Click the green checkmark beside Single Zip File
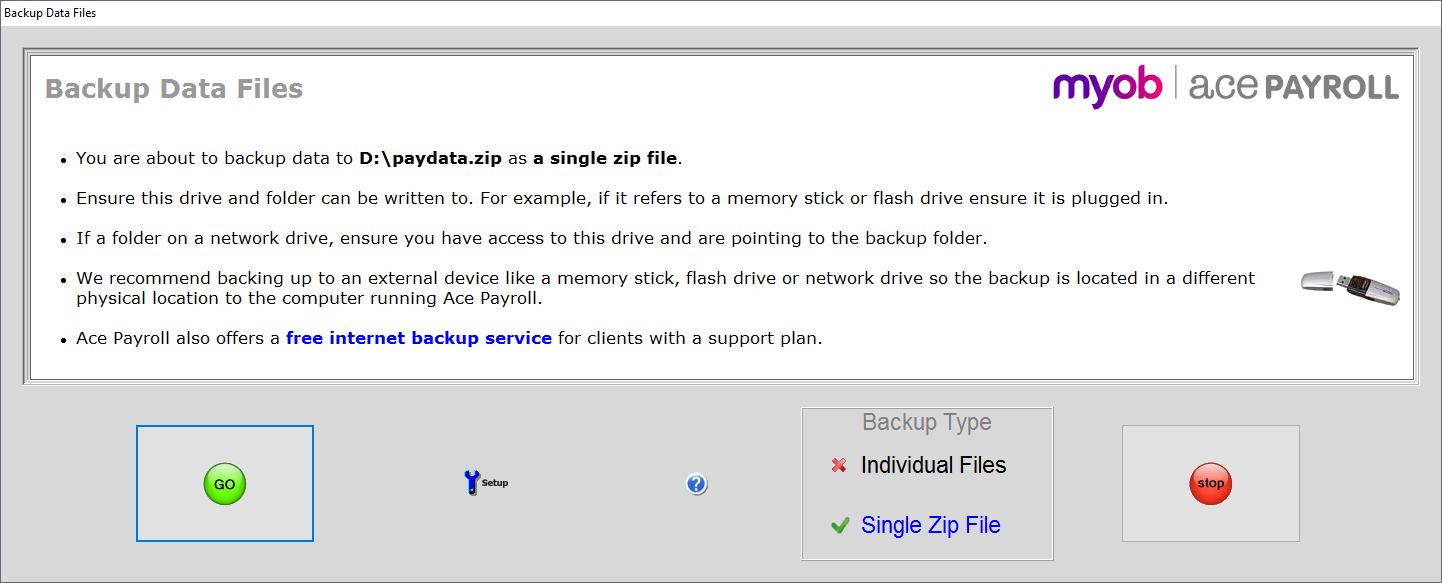 [x=840, y=525]
